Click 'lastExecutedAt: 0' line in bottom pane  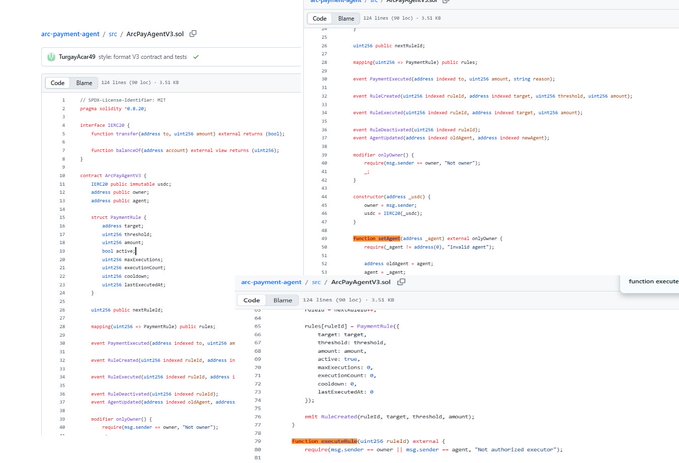(x=345, y=392)
